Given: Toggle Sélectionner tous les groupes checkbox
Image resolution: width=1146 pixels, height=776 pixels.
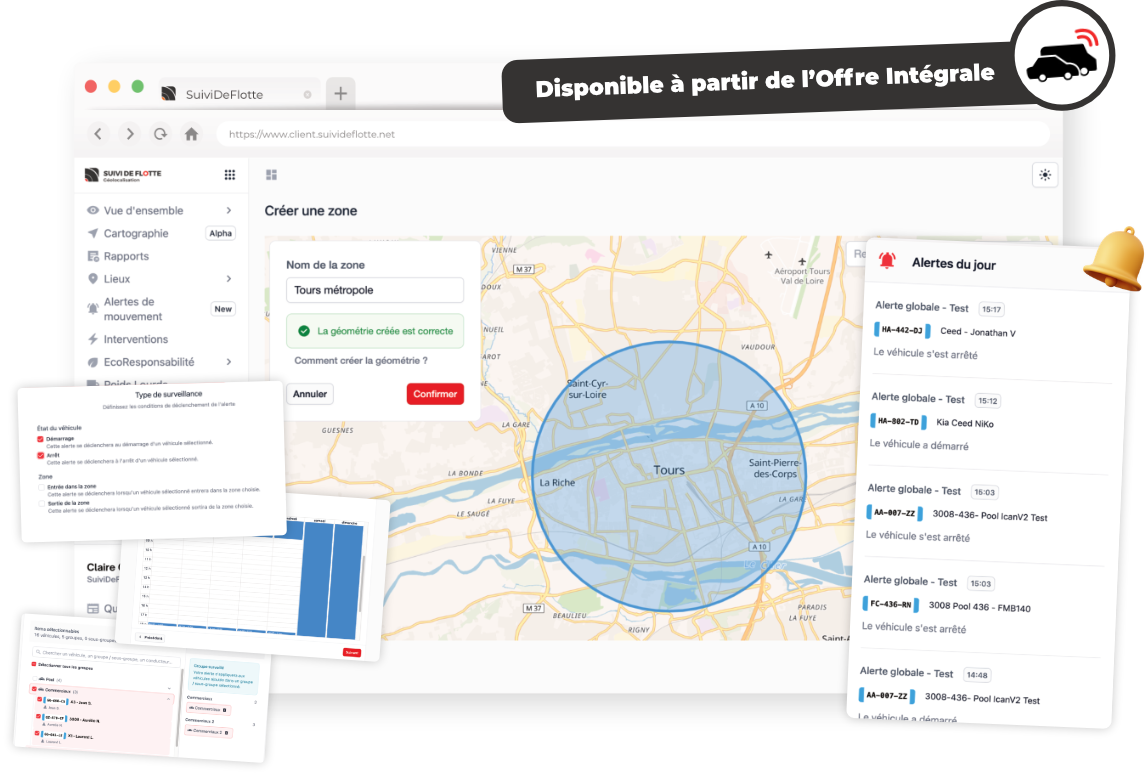Looking at the screenshot, I should click(x=34, y=663).
